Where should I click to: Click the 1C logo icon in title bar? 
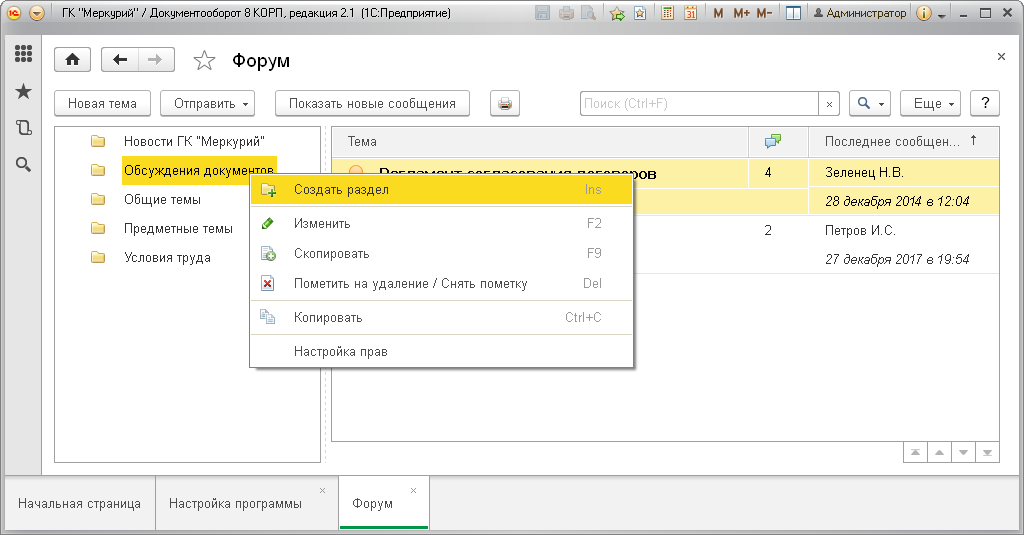tap(14, 12)
